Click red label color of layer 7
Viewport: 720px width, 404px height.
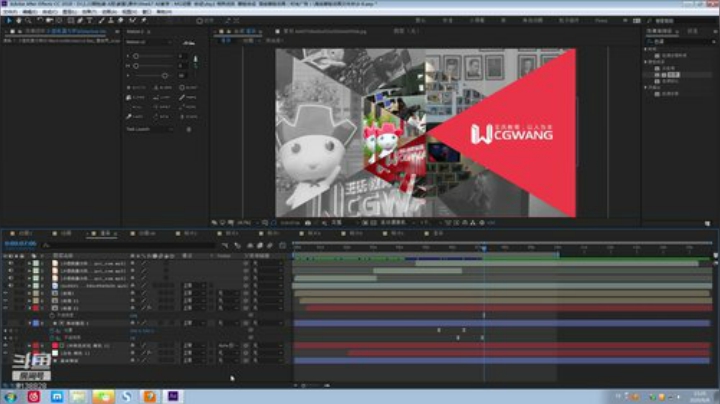[36, 308]
